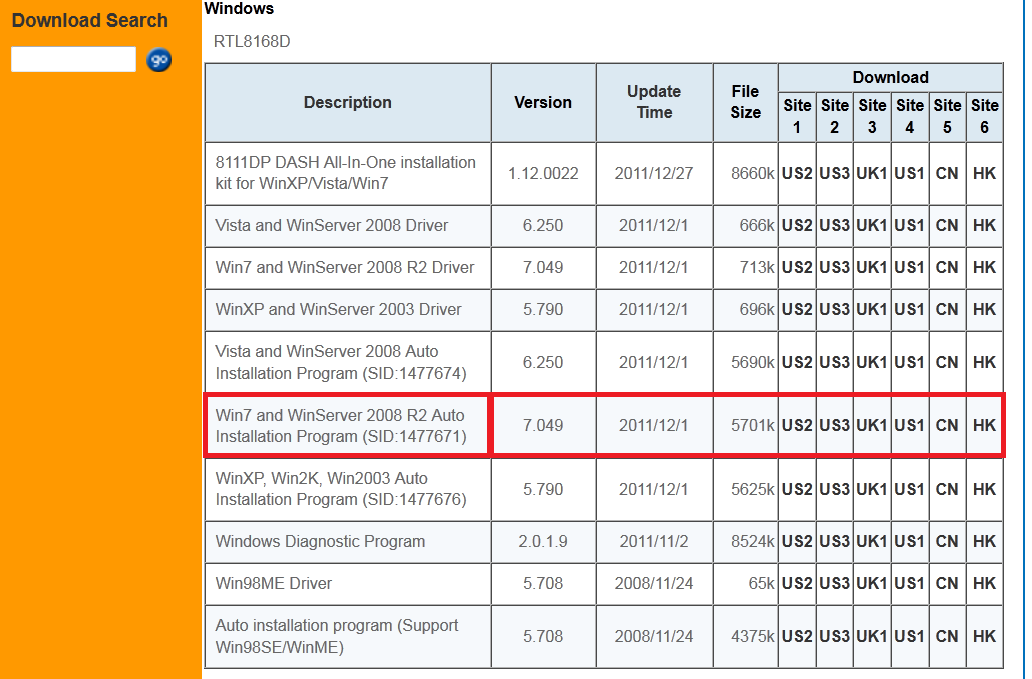This screenshot has width=1032, height=679.
Task: Focus the Download Search input field
Action: [x=73, y=59]
